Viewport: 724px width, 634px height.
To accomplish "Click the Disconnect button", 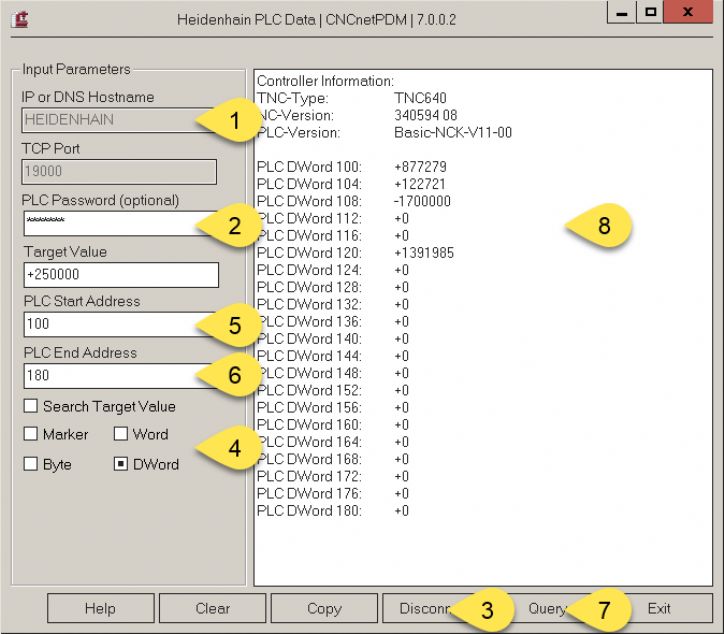I will coord(420,608).
